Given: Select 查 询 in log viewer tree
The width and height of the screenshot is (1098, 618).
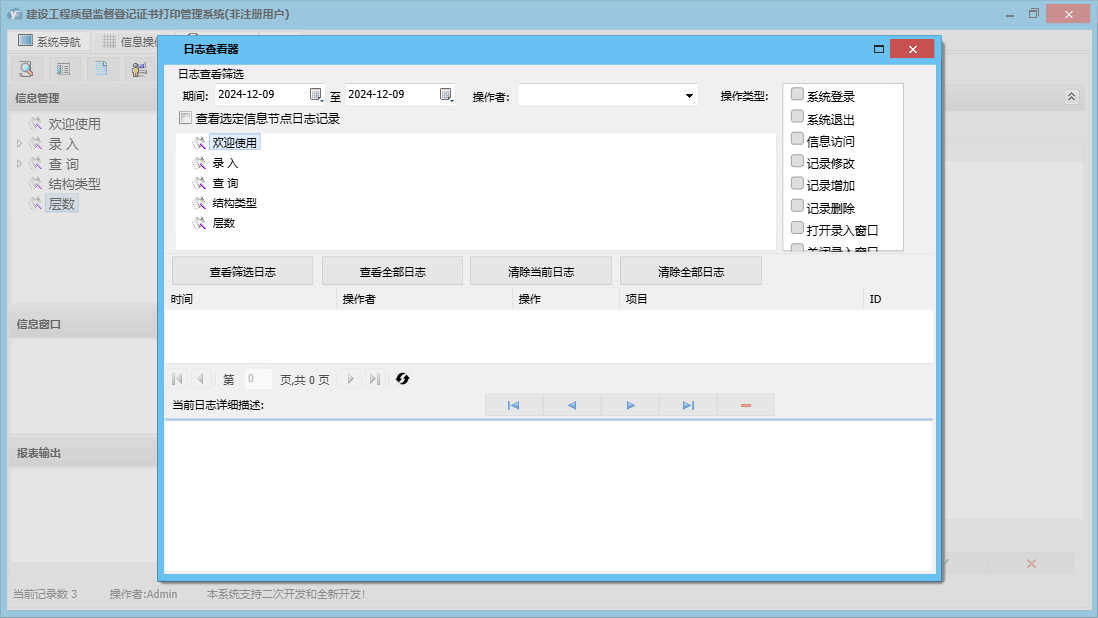Looking at the screenshot, I should (x=225, y=183).
